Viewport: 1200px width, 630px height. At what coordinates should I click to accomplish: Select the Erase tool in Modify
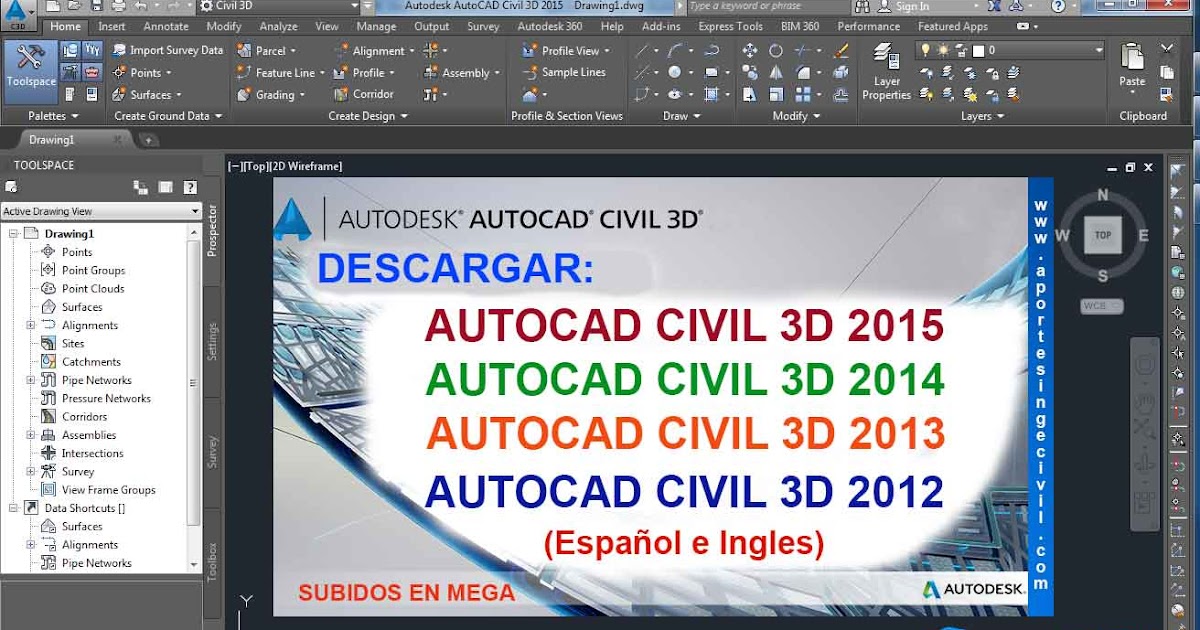click(x=841, y=50)
